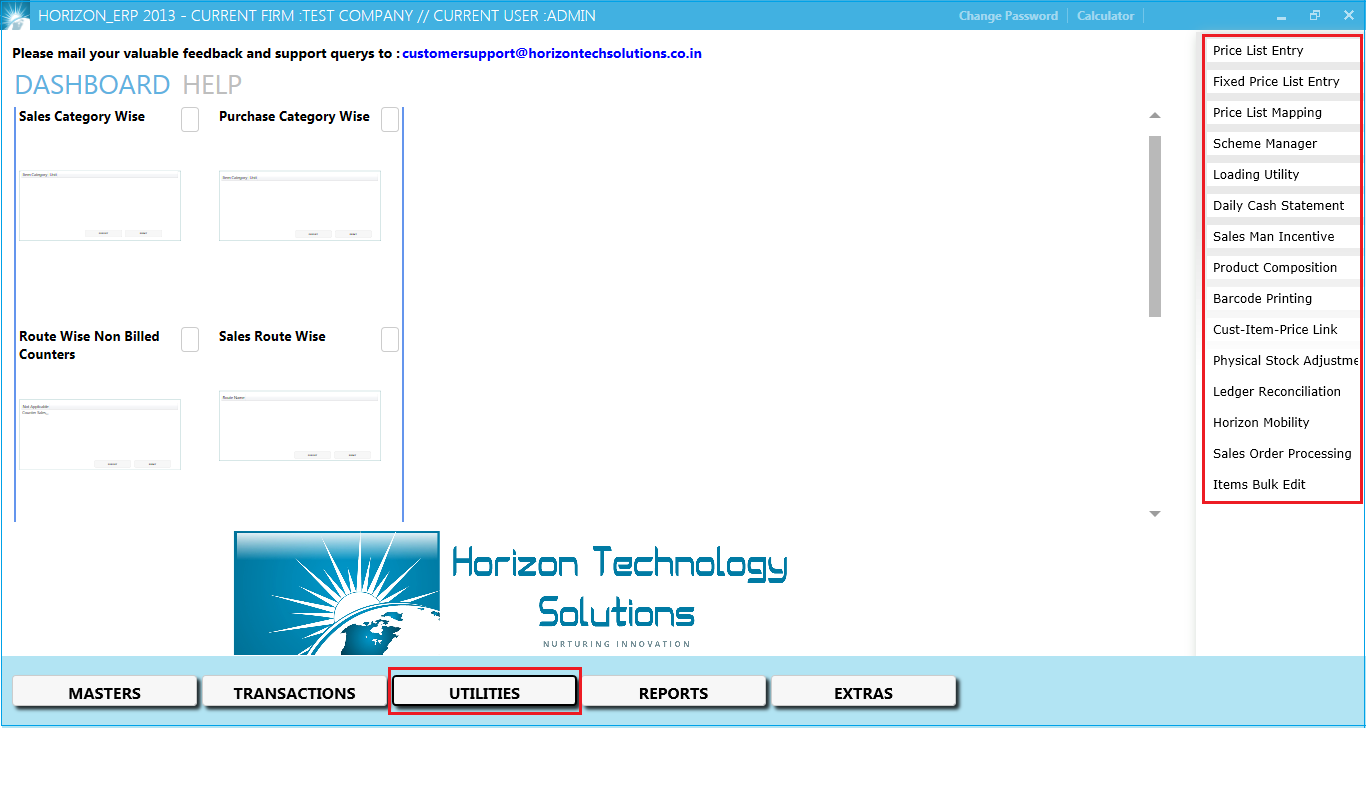Screen dimensions: 1366x788
Task: Open Change Password in the title bar
Action: point(1007,15)
